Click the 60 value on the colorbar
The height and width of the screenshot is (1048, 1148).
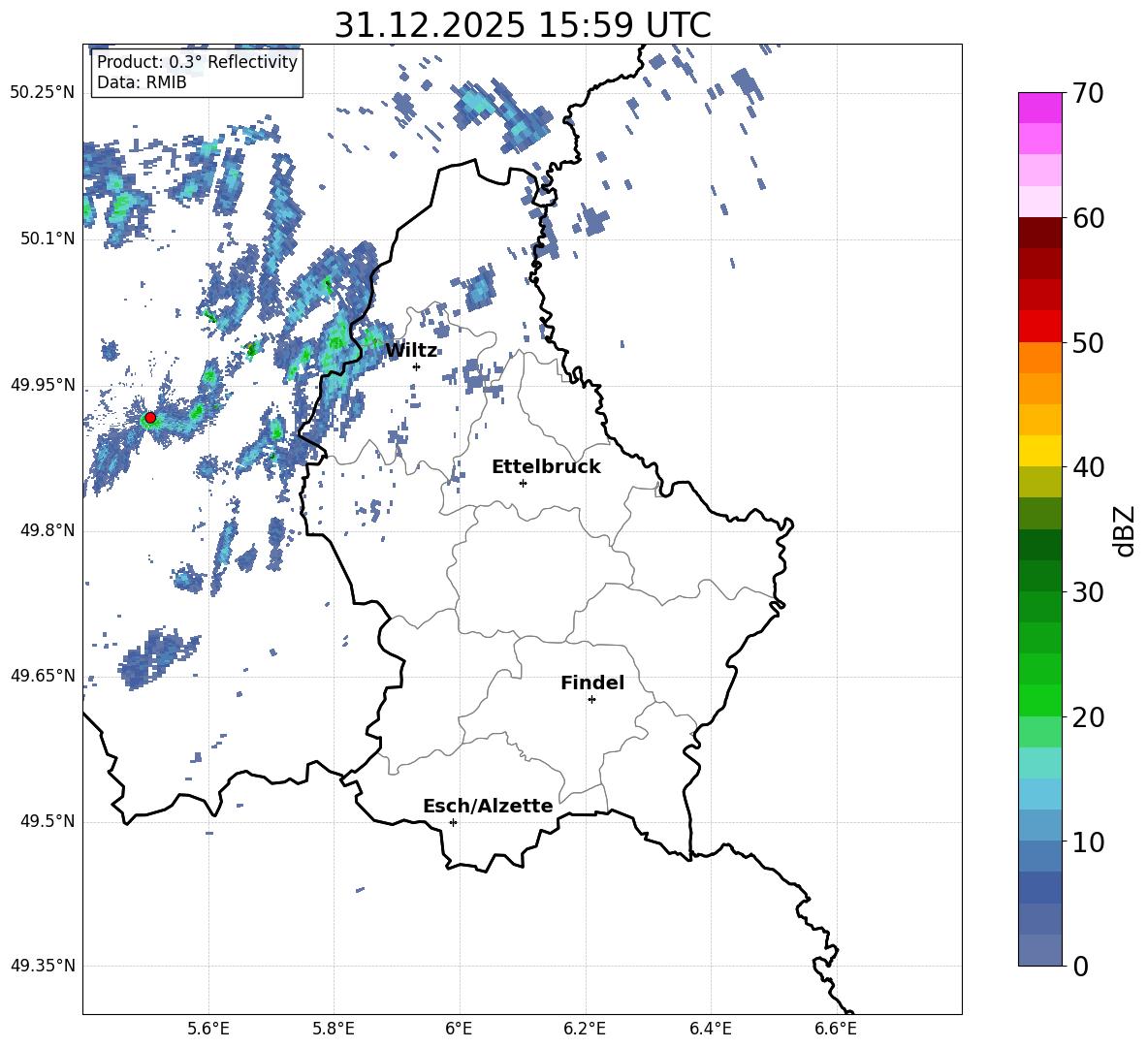pos(1088,218)
